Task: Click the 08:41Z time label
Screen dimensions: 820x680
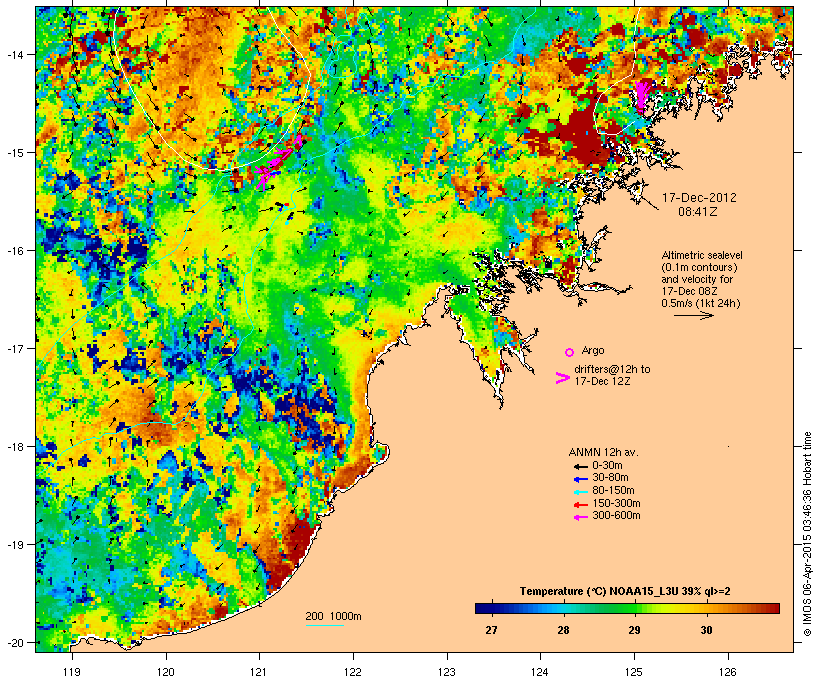Action: pos(698,212)
